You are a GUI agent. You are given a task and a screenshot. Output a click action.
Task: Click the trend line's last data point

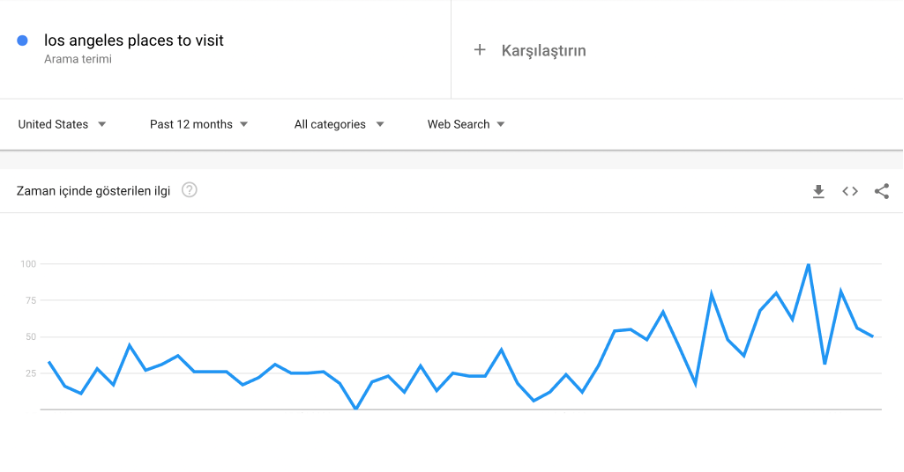[872, 336]
